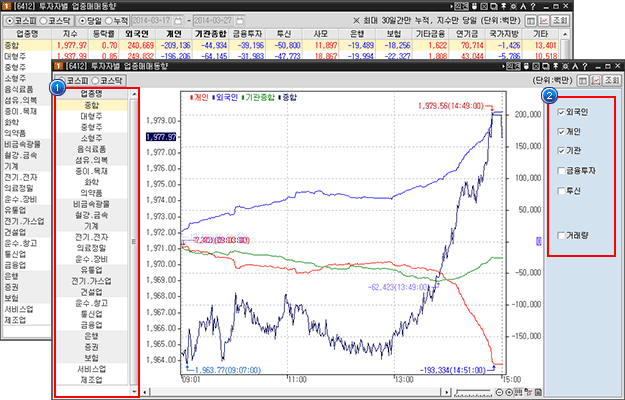This screenshot has height=400, width=625.
Task: Open help question mark in back window title bar
Action: tap(533, 6)
